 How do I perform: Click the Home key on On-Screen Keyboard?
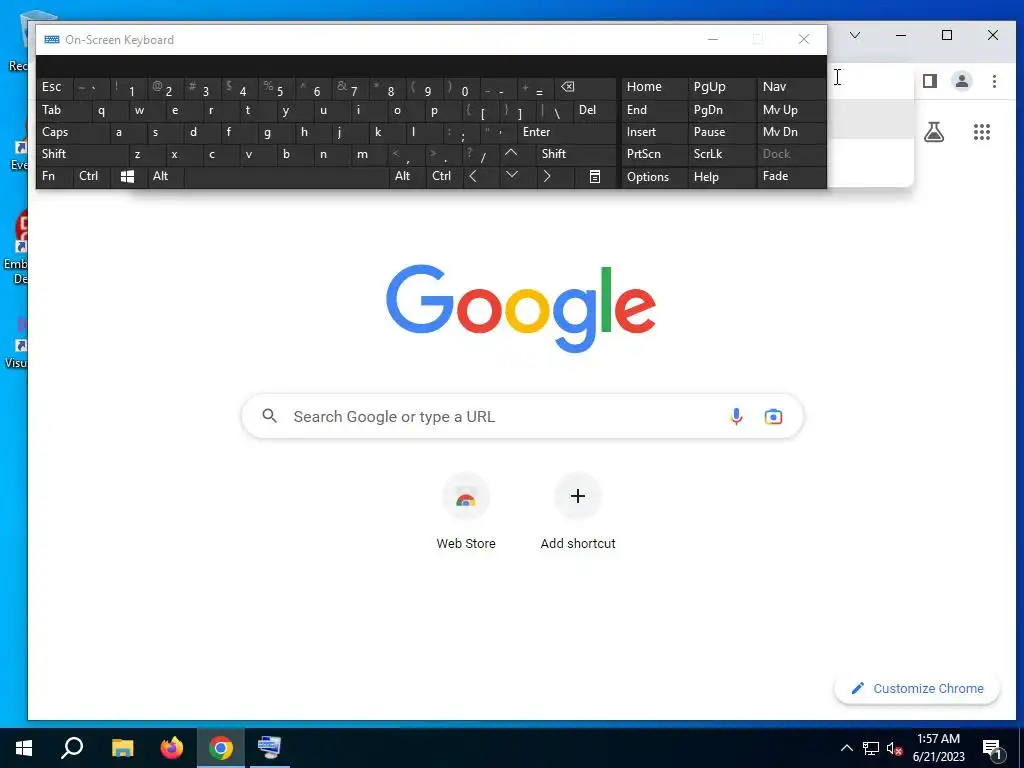tap(654, 88)
